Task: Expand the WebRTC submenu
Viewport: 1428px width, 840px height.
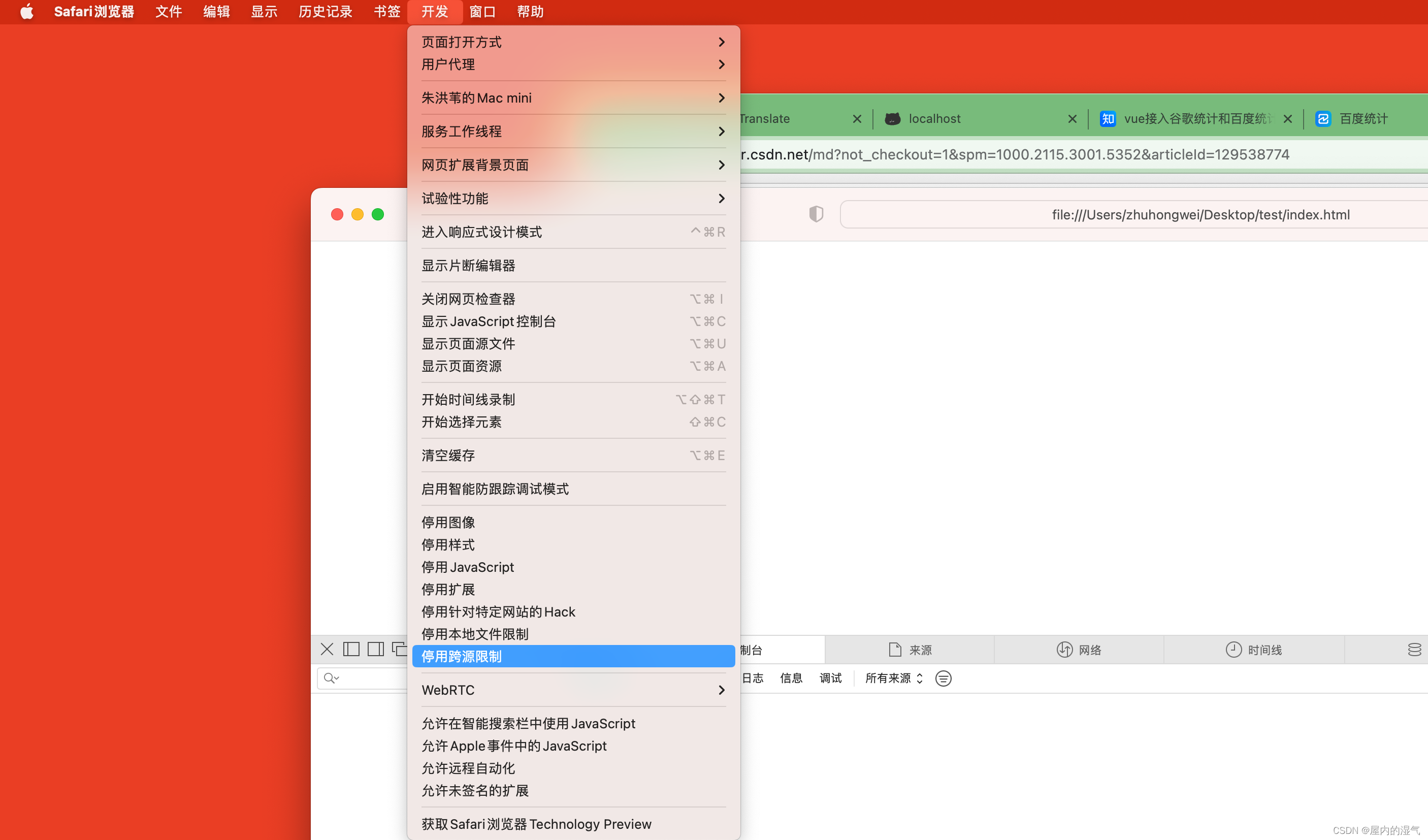Action: pyautogui.click(x=573, y=690)
